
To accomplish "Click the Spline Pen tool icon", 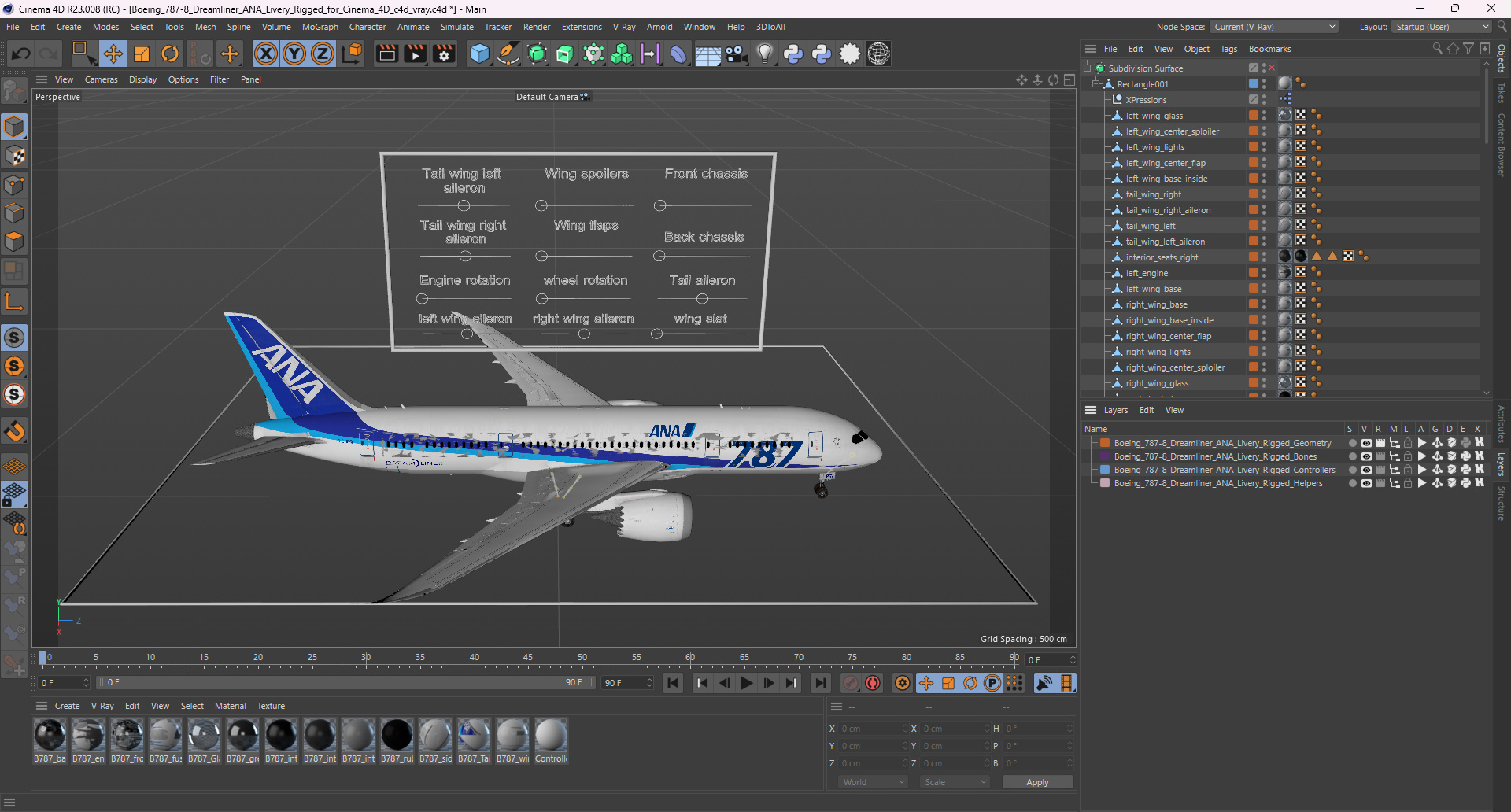I will pyautogui.click(x=508, y=54).
